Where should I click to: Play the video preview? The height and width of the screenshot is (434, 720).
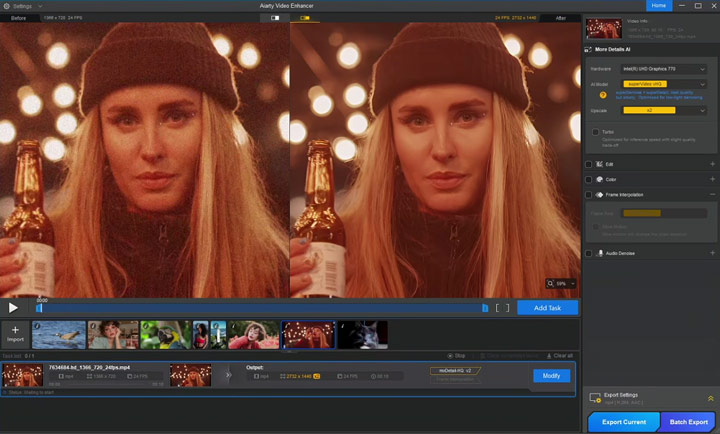coord(13,308)
